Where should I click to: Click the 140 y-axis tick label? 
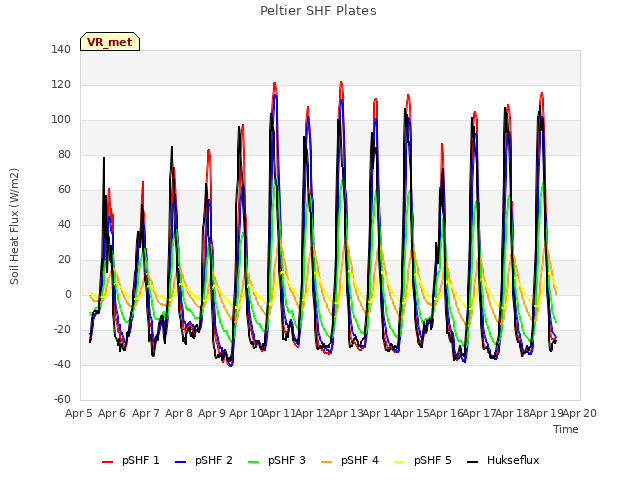(61, 50)
